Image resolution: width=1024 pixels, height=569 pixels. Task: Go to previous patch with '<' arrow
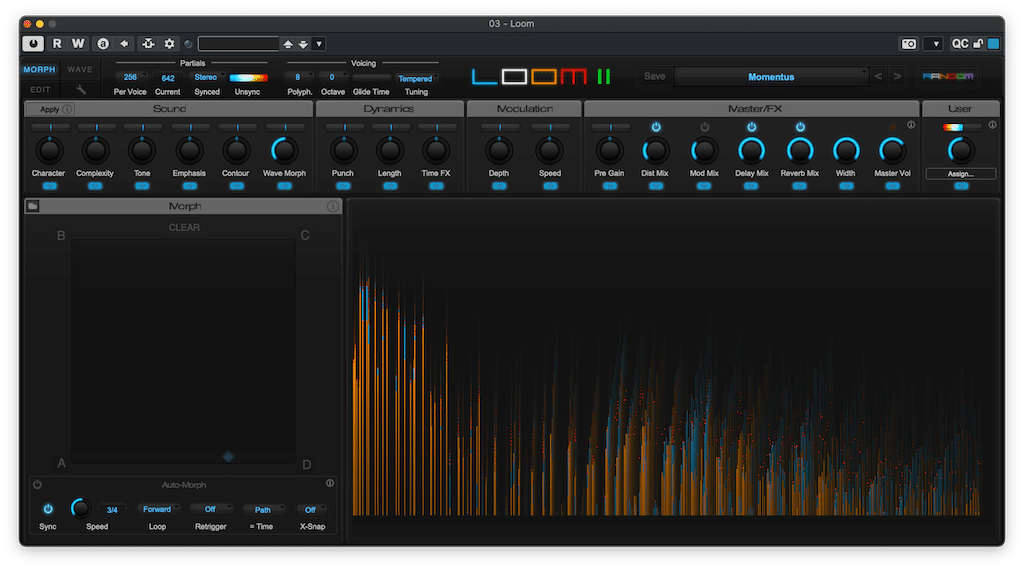pyautogui.click(x=878, y=76)
